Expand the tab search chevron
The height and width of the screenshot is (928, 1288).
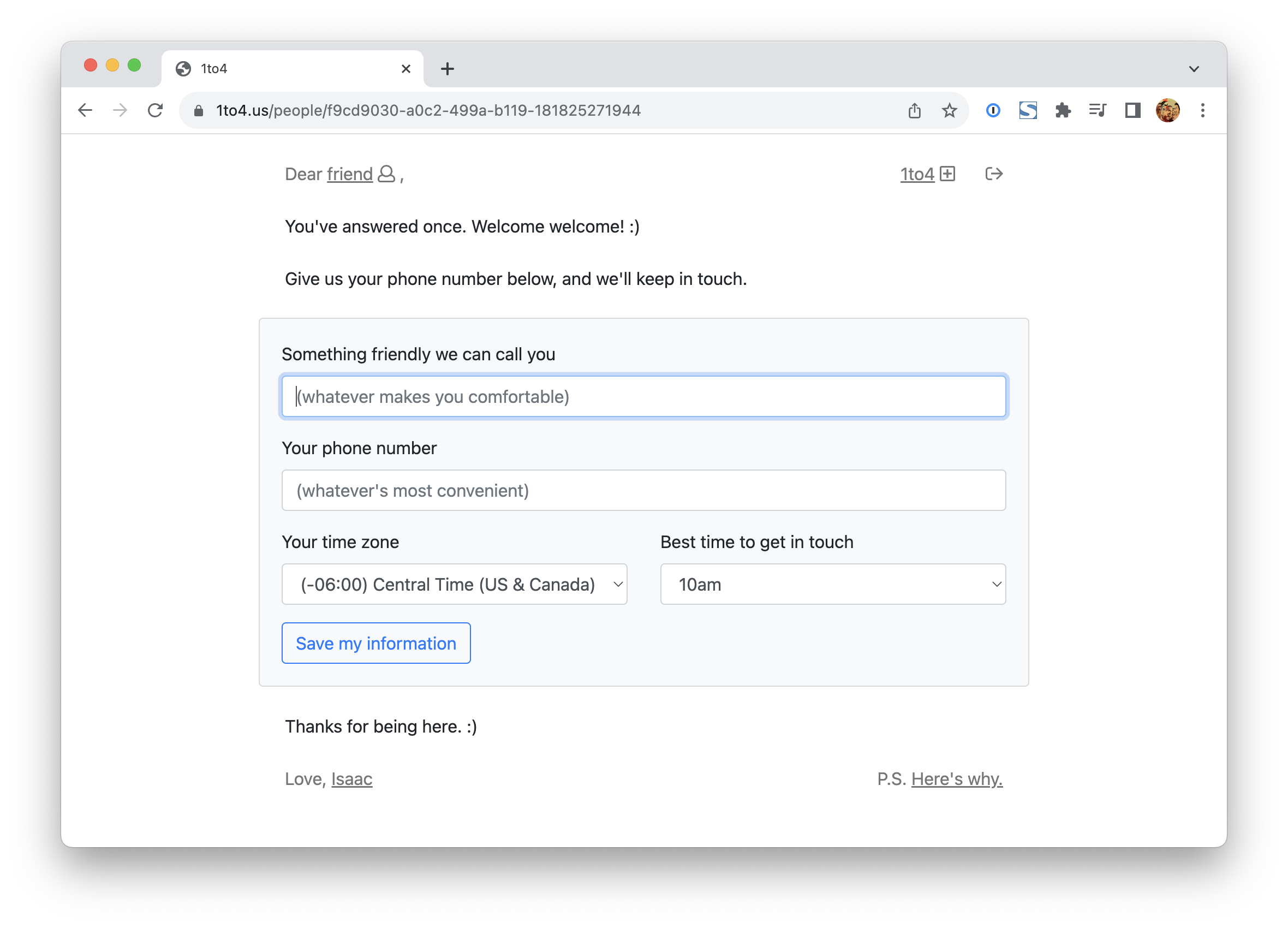[x=1194, y=69]
